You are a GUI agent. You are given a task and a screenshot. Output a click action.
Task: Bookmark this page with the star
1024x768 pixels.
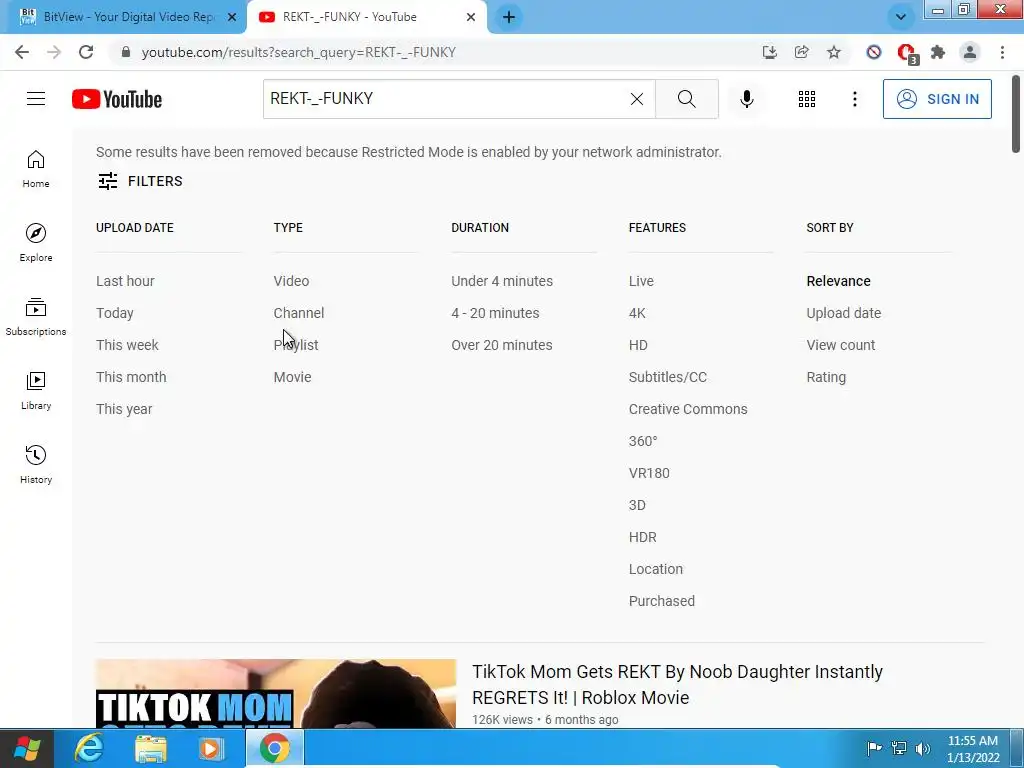coord(833,52)
